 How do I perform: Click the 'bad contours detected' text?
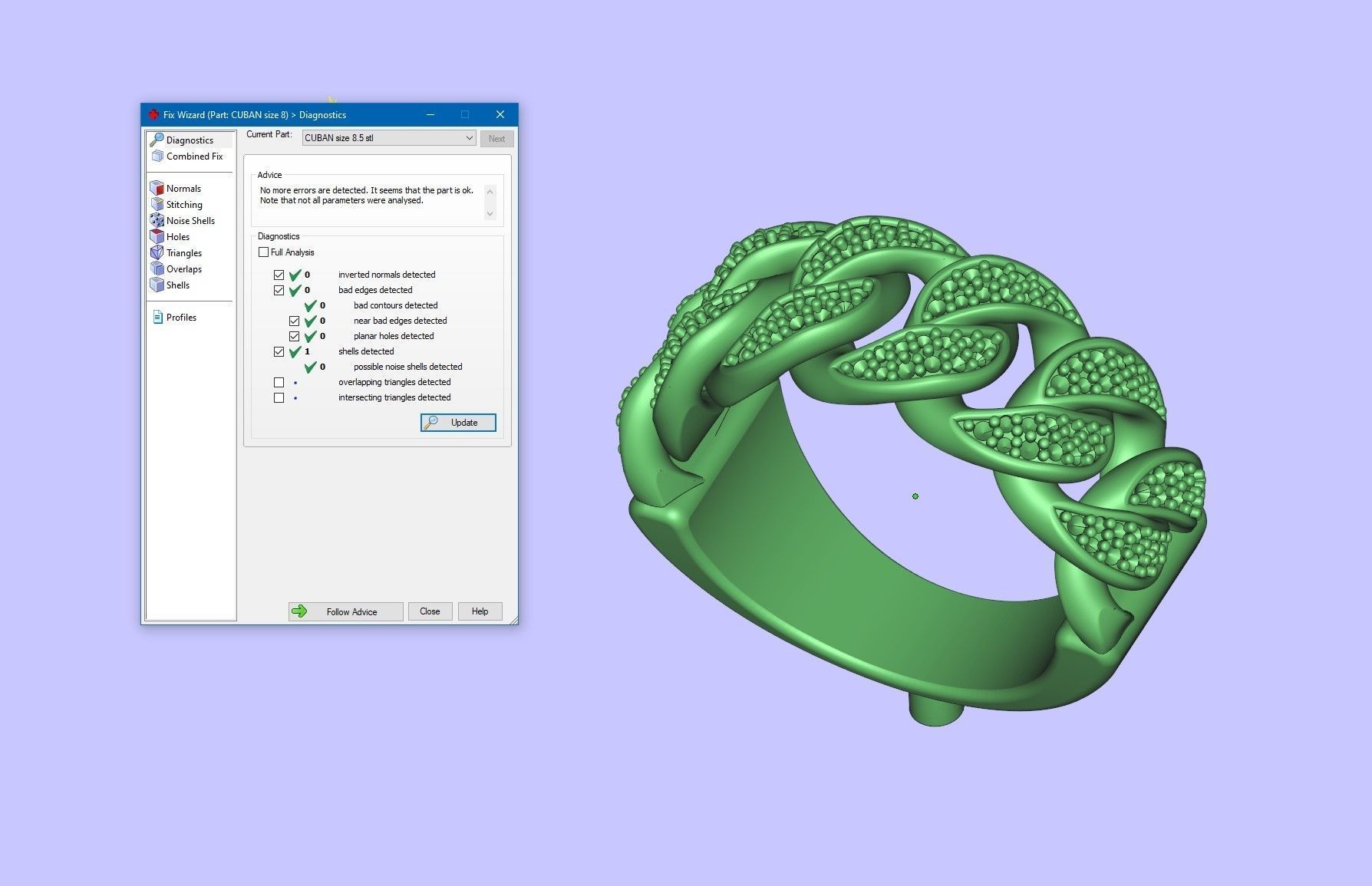(x=395, y=305)
